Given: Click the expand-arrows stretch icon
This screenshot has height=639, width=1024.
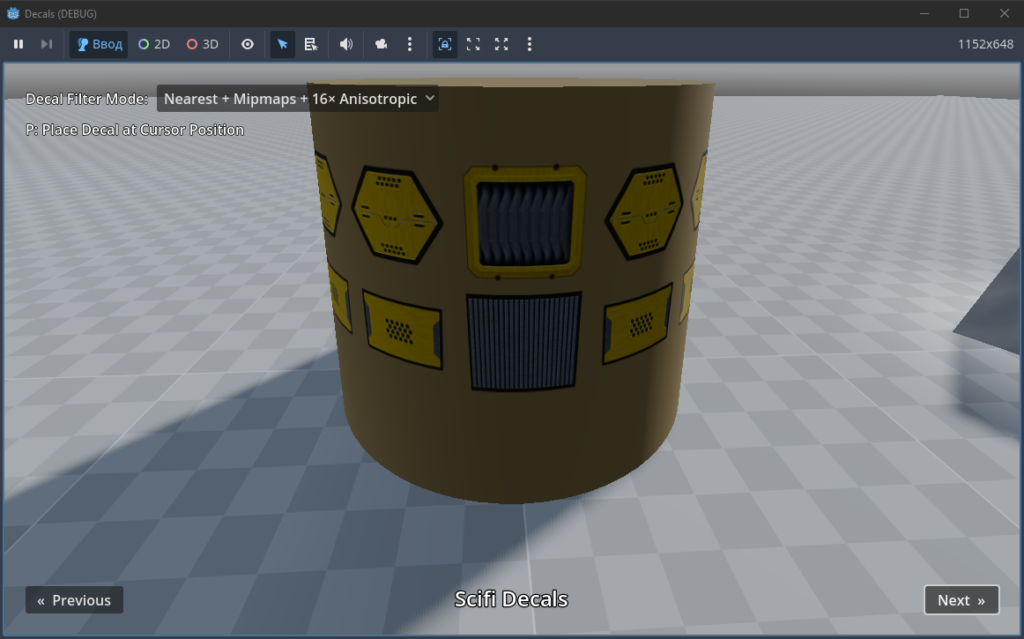Looking at the screenshot, I should point(502,44).
